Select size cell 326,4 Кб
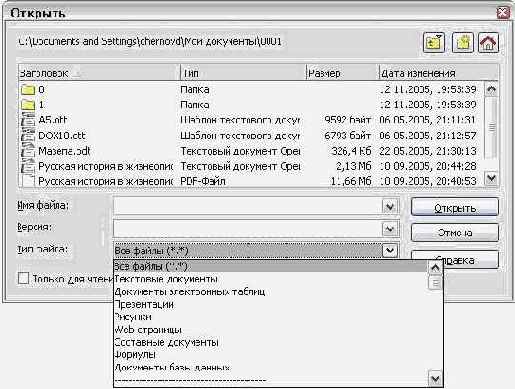Image resolution: width=515 pixels, height=389 pixels. 351,151
